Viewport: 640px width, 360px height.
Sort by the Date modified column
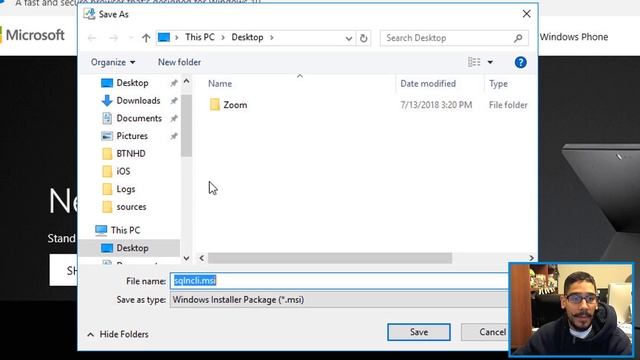pyautogui.click(x=428, y=84)
